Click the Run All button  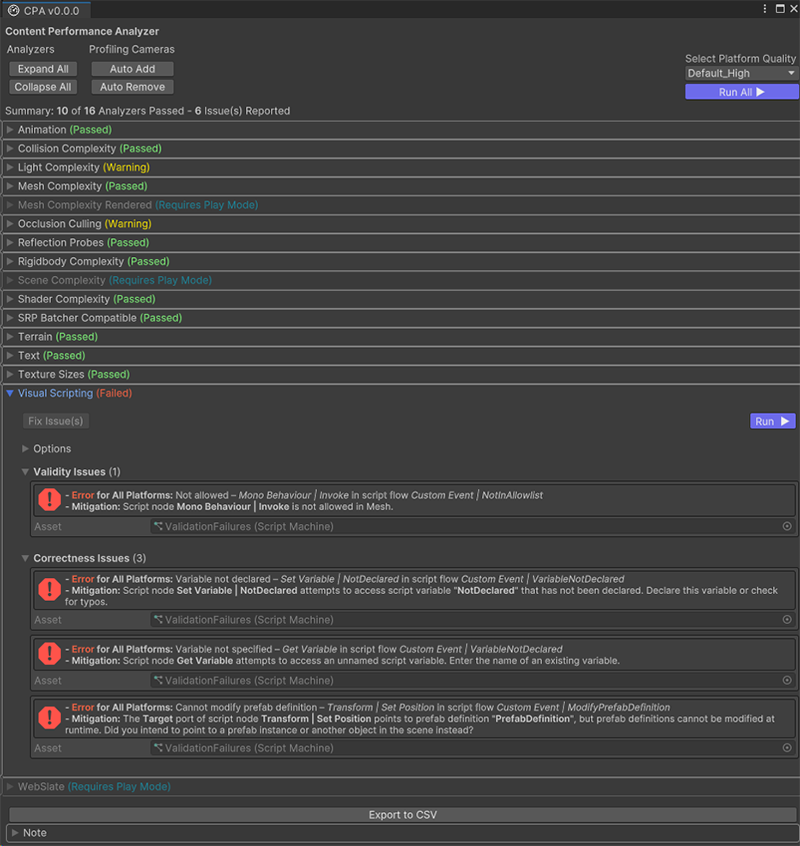[x=741, y=92]
